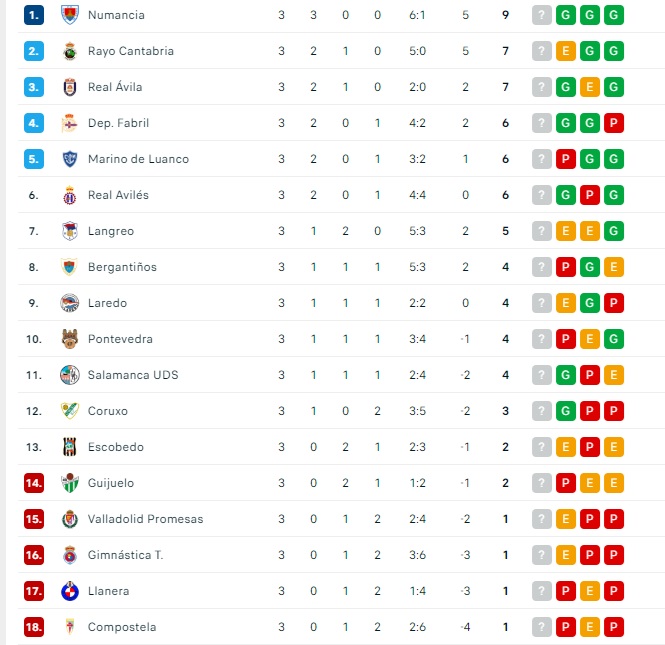Select the Compostela team name
The width and height of the screenshot is (665, 645).
[x=122, y=627]
